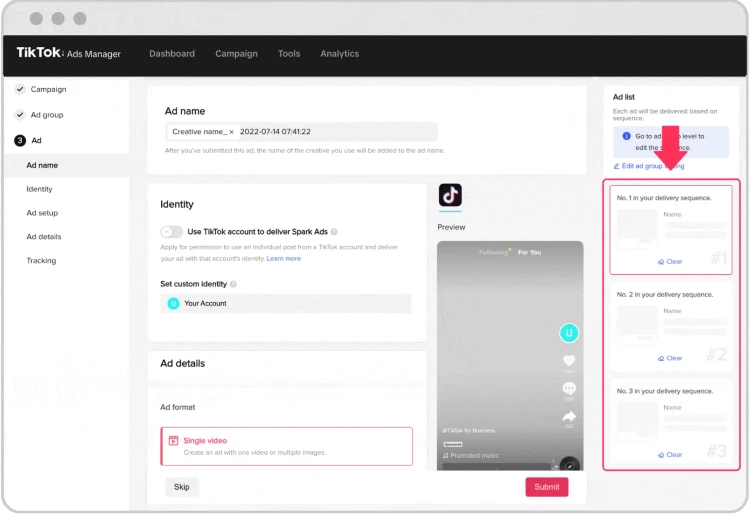Image resolution: width=750 pixels, height=515 pixels.
Task: Open the Tools menu
Action: [289, 54]
